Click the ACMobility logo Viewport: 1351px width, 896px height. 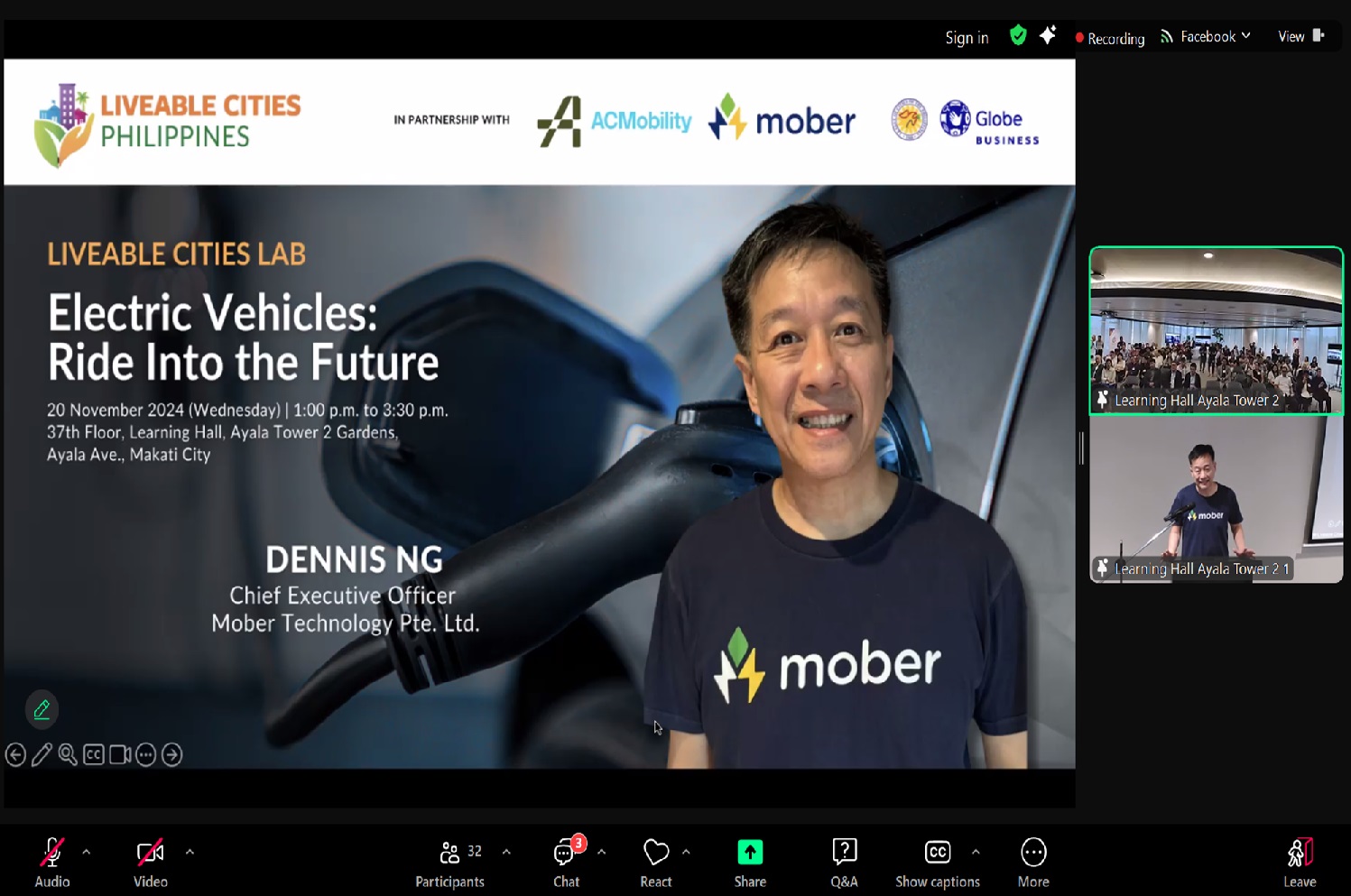(x=615, y=121)
